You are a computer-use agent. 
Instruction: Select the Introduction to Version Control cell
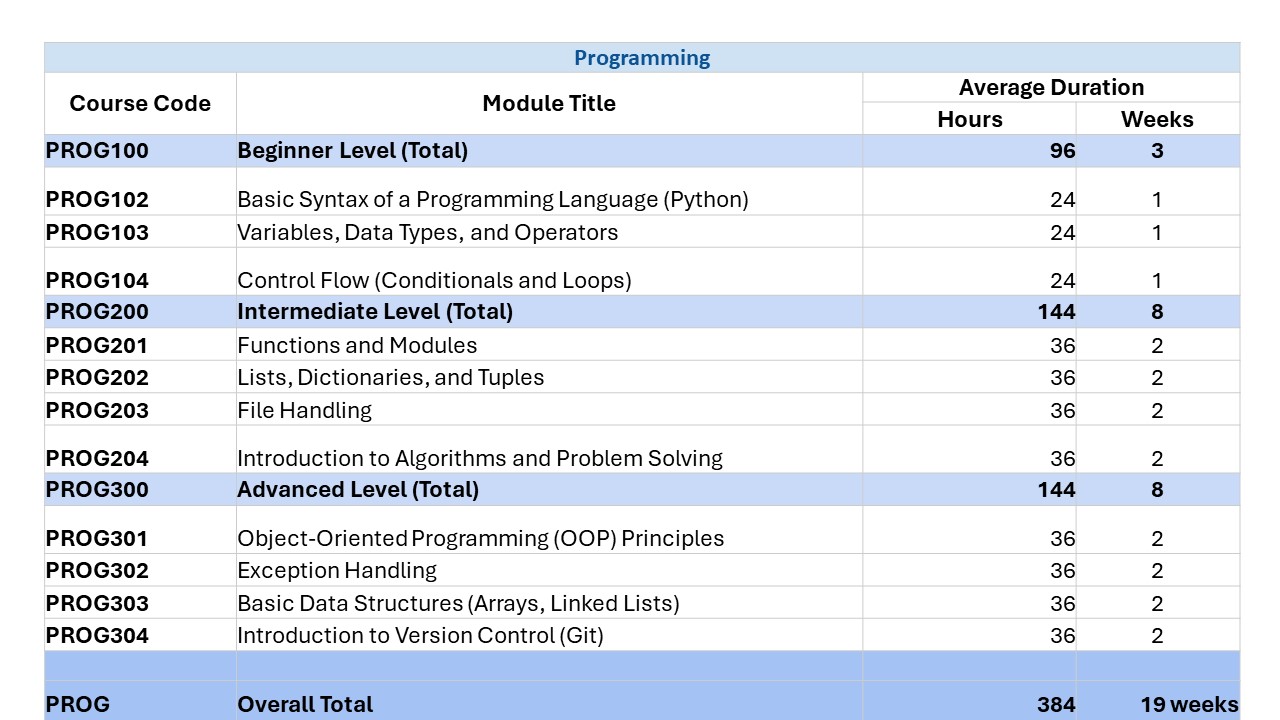pyautogui.click(x=420, y=635)
